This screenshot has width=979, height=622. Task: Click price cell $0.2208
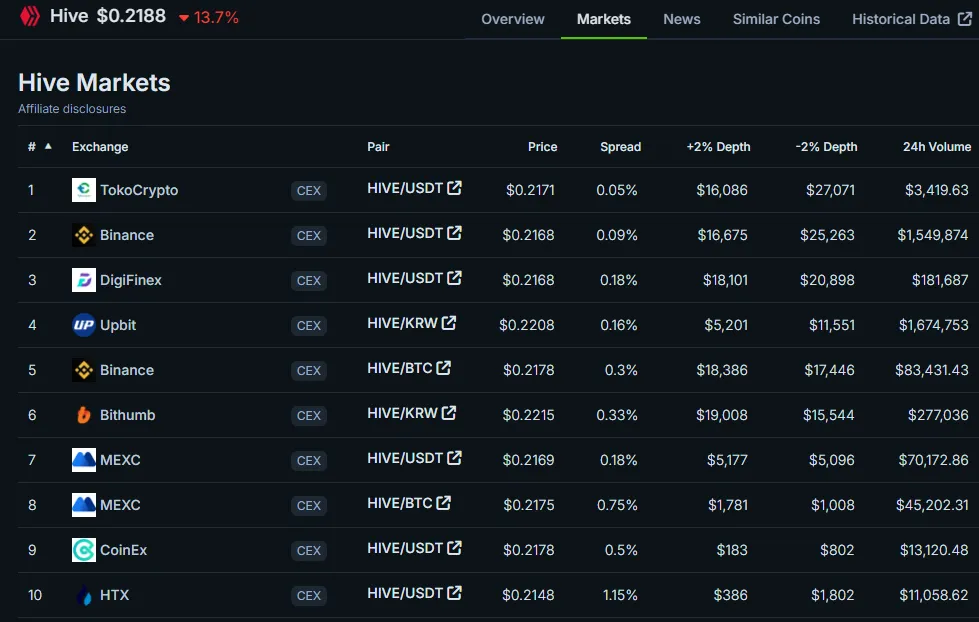pyautogui.click(x=526, y=325)
